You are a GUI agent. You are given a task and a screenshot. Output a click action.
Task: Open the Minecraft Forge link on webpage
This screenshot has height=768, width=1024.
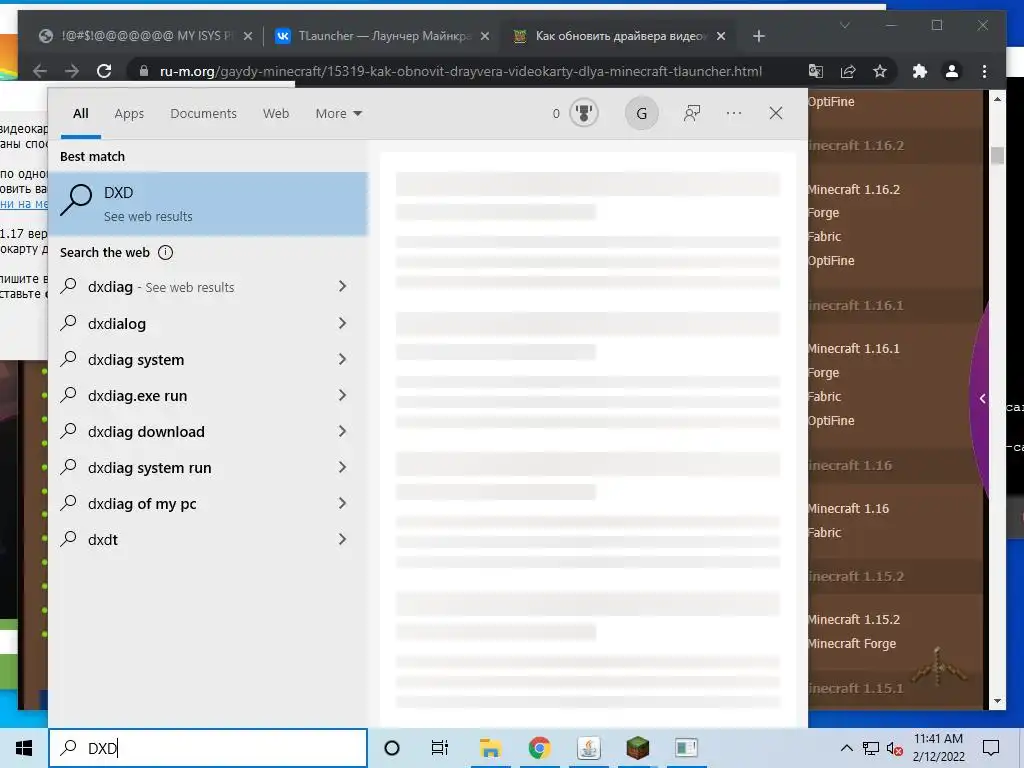pyautogui.click(x=852, y=643)
